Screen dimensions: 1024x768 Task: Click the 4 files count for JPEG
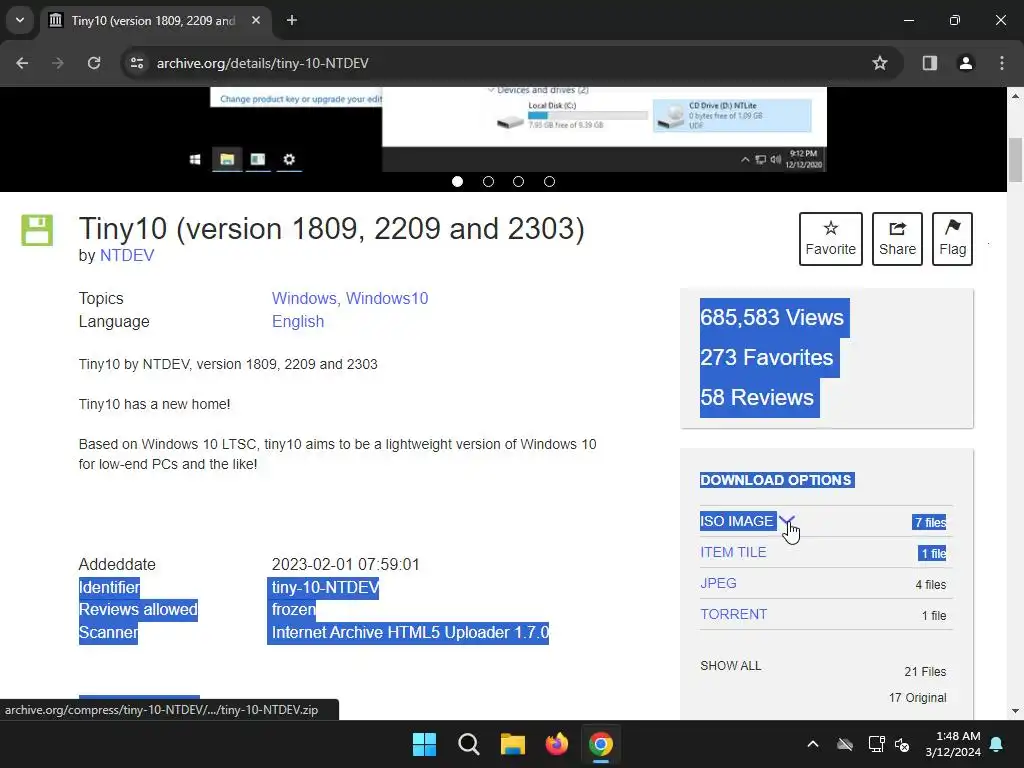[x=931, y=584]
